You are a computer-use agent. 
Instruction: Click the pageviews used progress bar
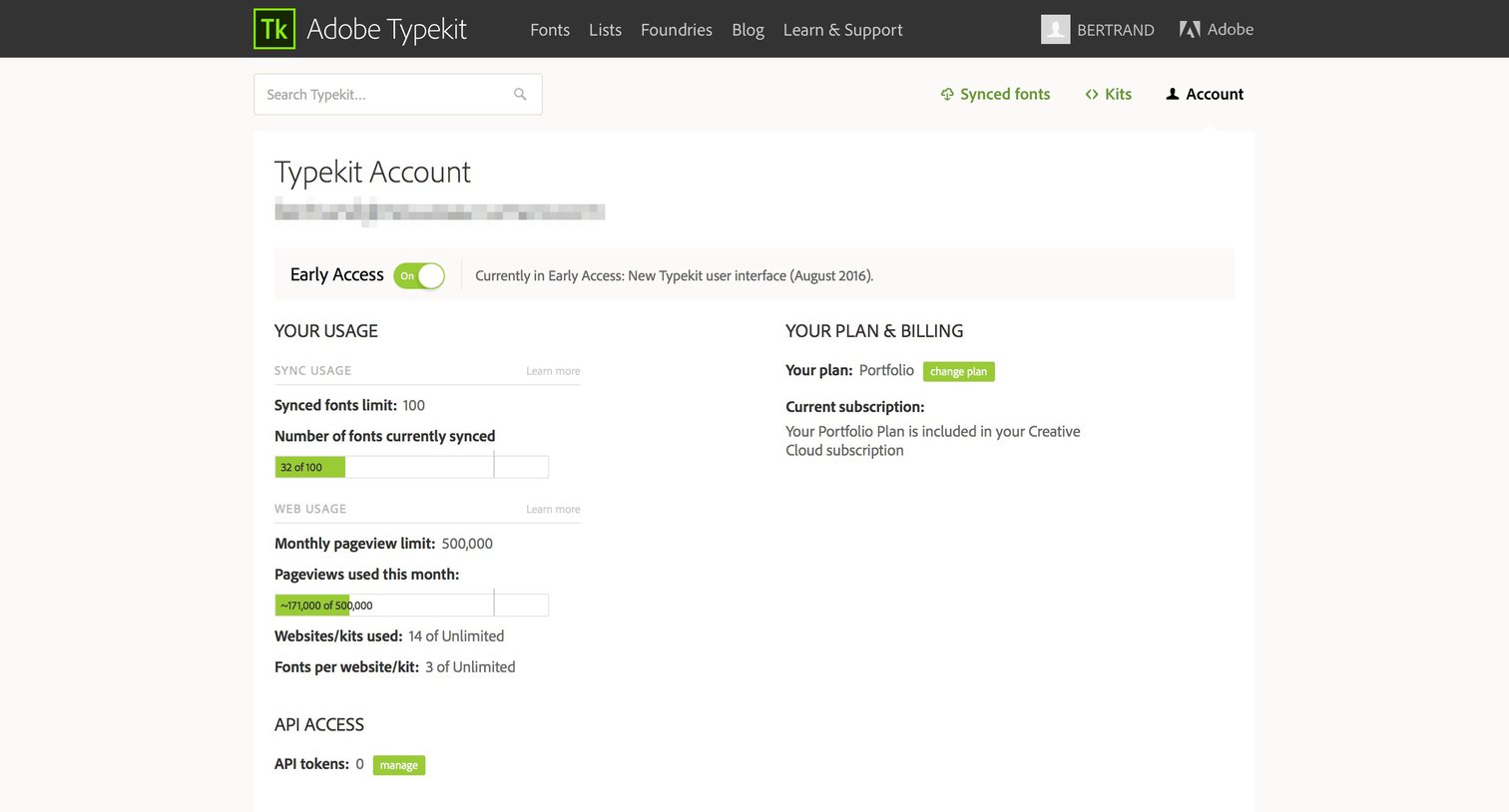pos(411,605)
